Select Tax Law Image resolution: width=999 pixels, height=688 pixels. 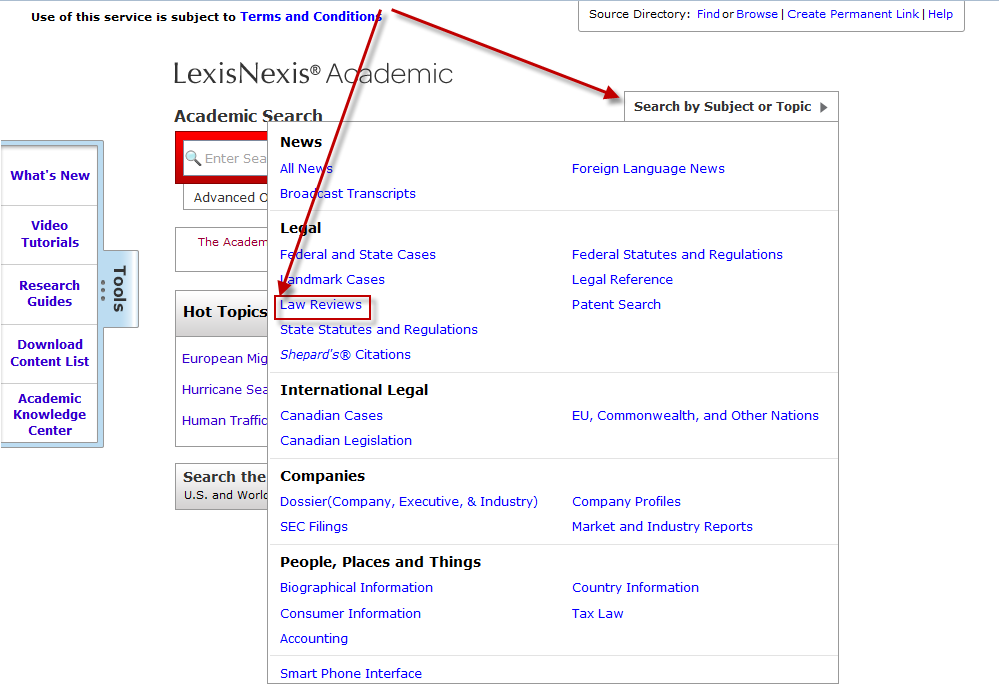click(x=598, y=613)
